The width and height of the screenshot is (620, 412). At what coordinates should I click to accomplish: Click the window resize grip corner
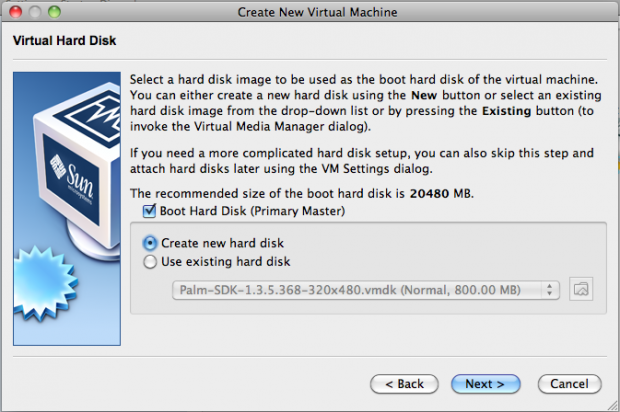[612, 405]
